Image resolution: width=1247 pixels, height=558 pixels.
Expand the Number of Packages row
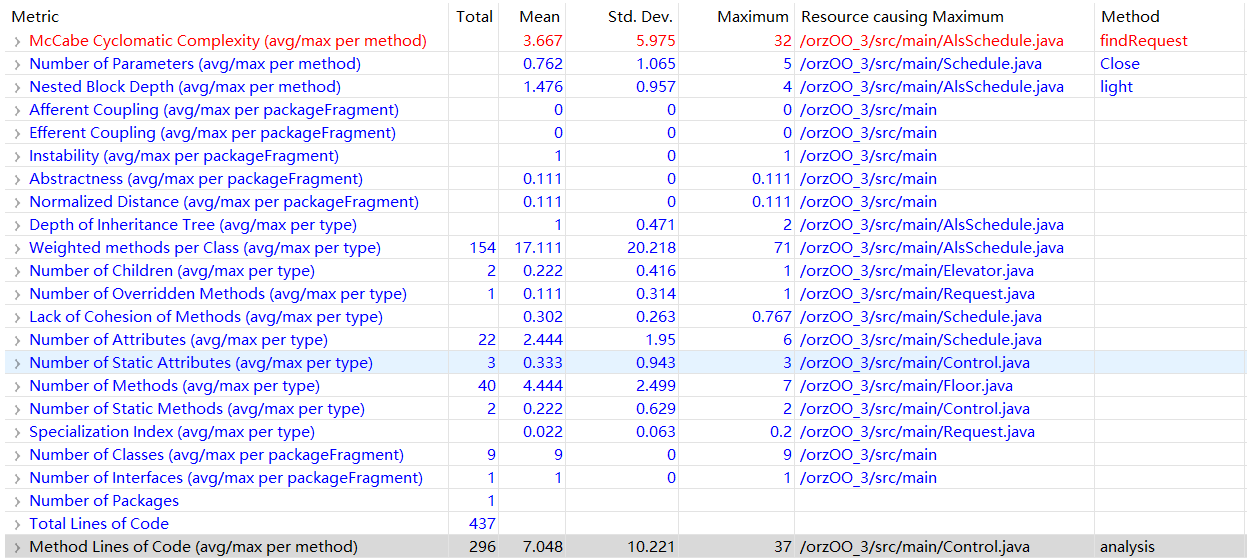17,501
